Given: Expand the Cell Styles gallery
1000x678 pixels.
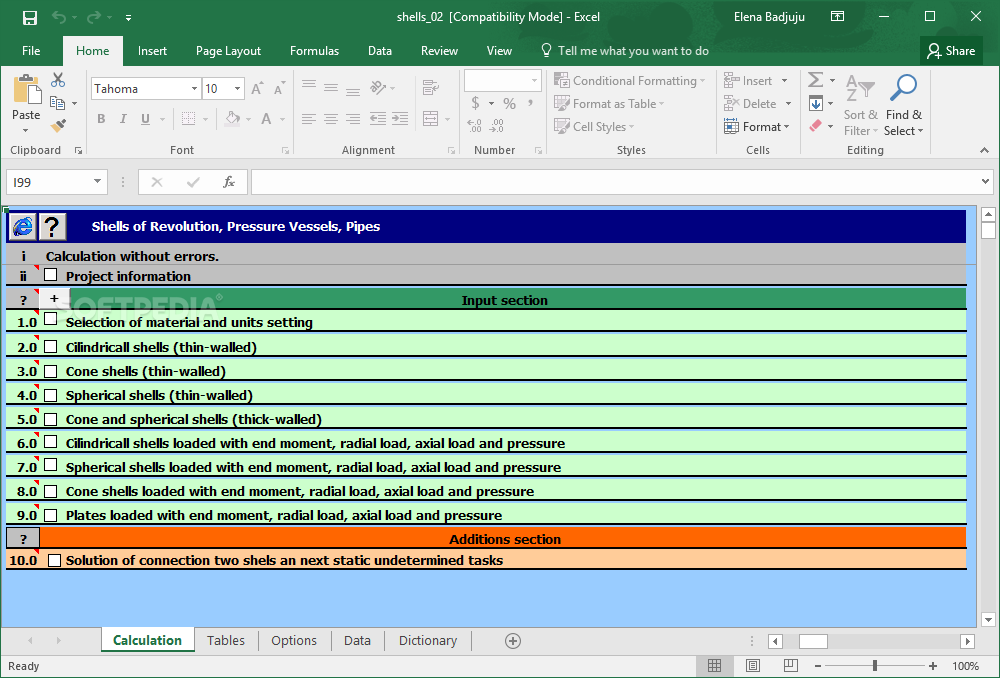Looking at the screenshot, I should tap(594, 127).
